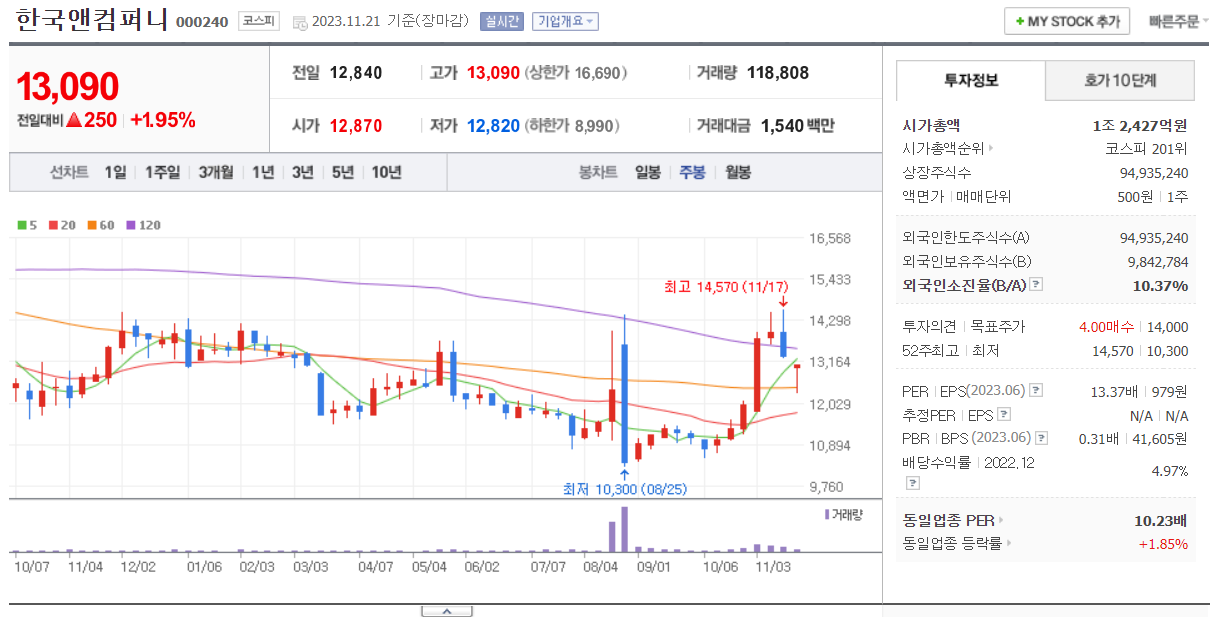Click the +1.95% change value
Viewport: 1213px width, 617px height.
163,120
